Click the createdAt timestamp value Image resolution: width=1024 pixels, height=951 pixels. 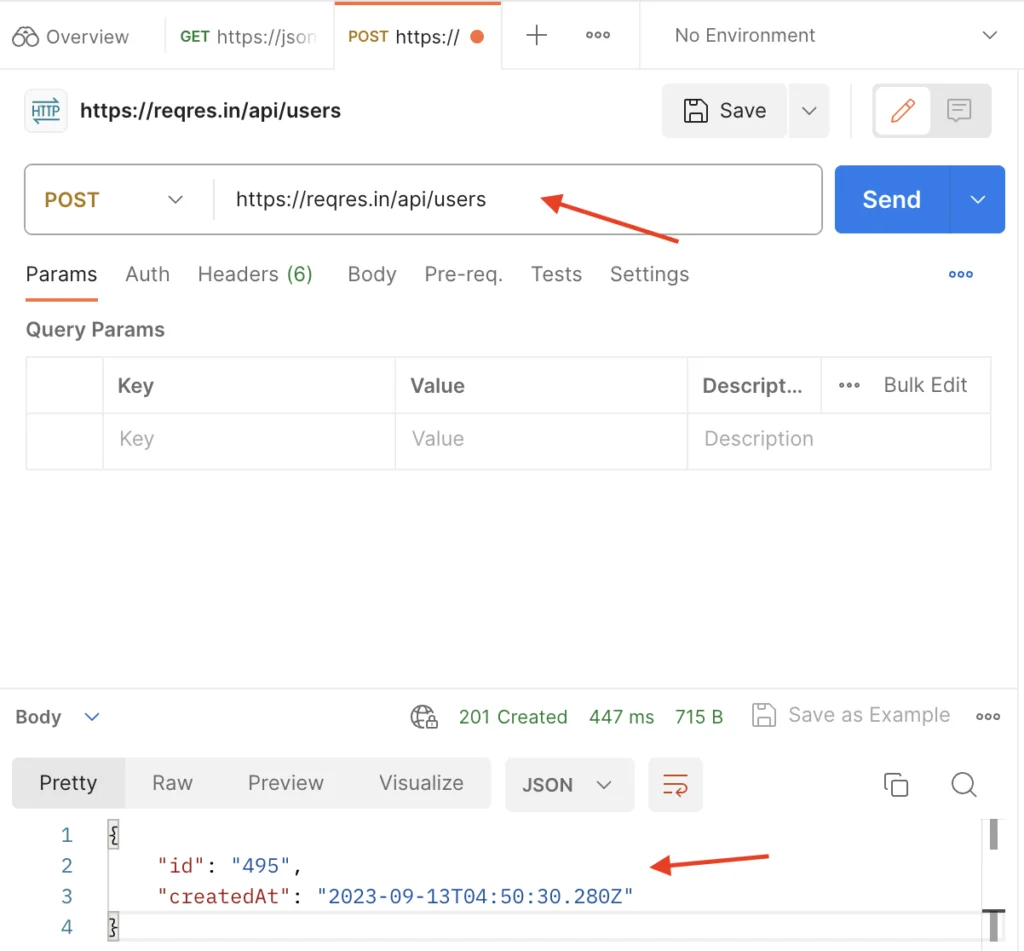pyautogui.click(x=475, y=897)
